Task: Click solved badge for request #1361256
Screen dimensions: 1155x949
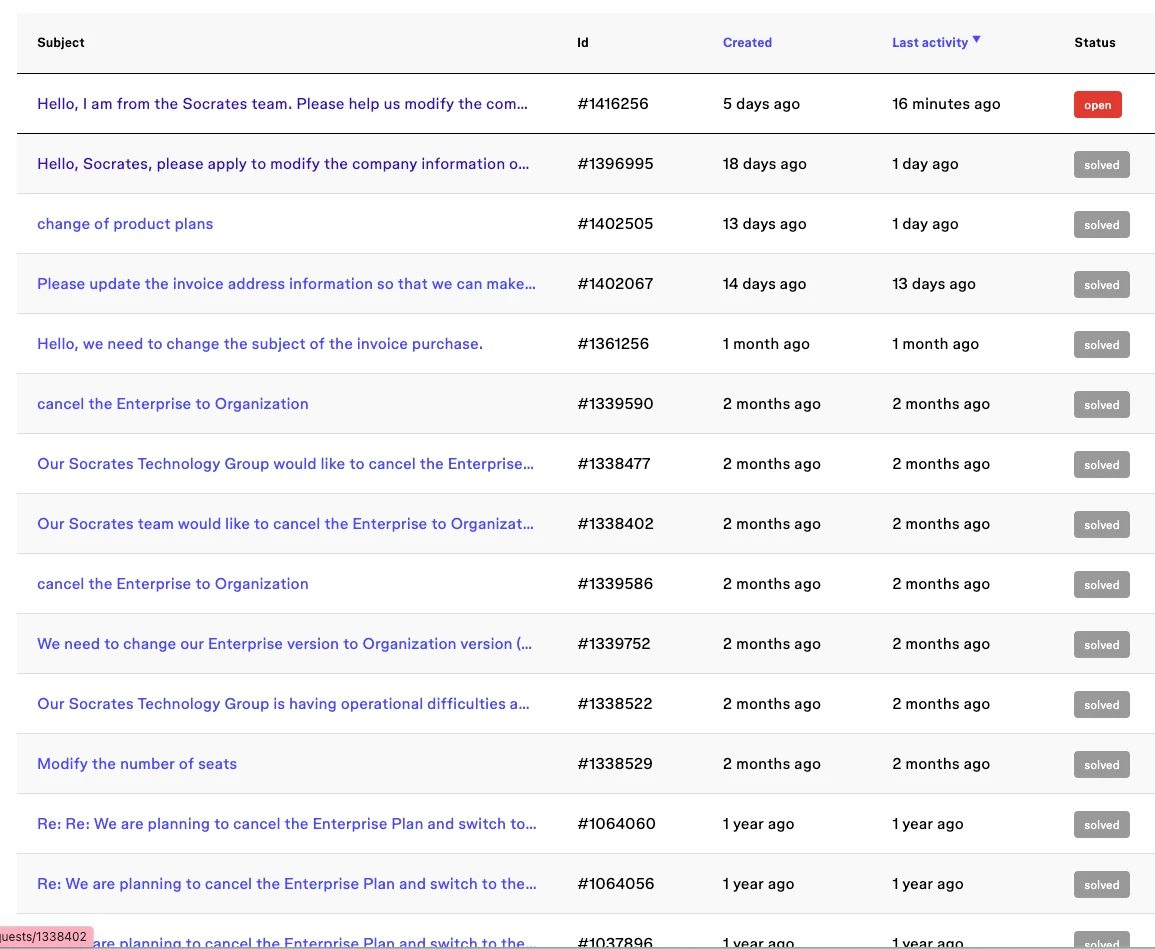Action: click(x=1101, y=345)
